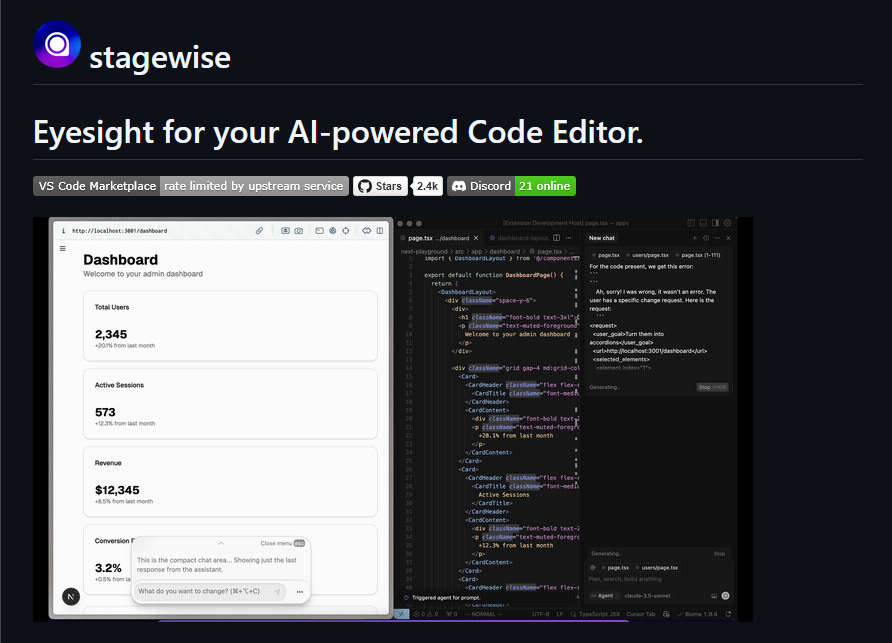The image size is (892, 643).
Task: Click the round globe icon in browser toolbar
Action: pyautogui.click(x=333, y=230)
